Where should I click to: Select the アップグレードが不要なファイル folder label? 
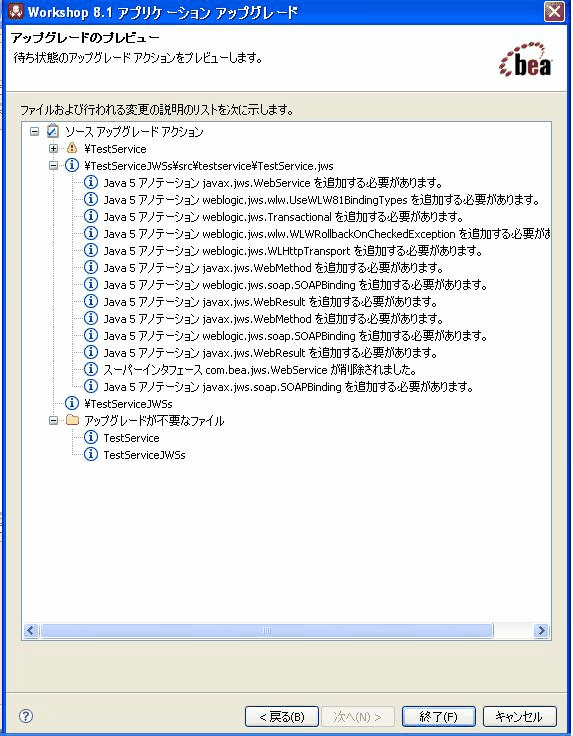[154, 421]
